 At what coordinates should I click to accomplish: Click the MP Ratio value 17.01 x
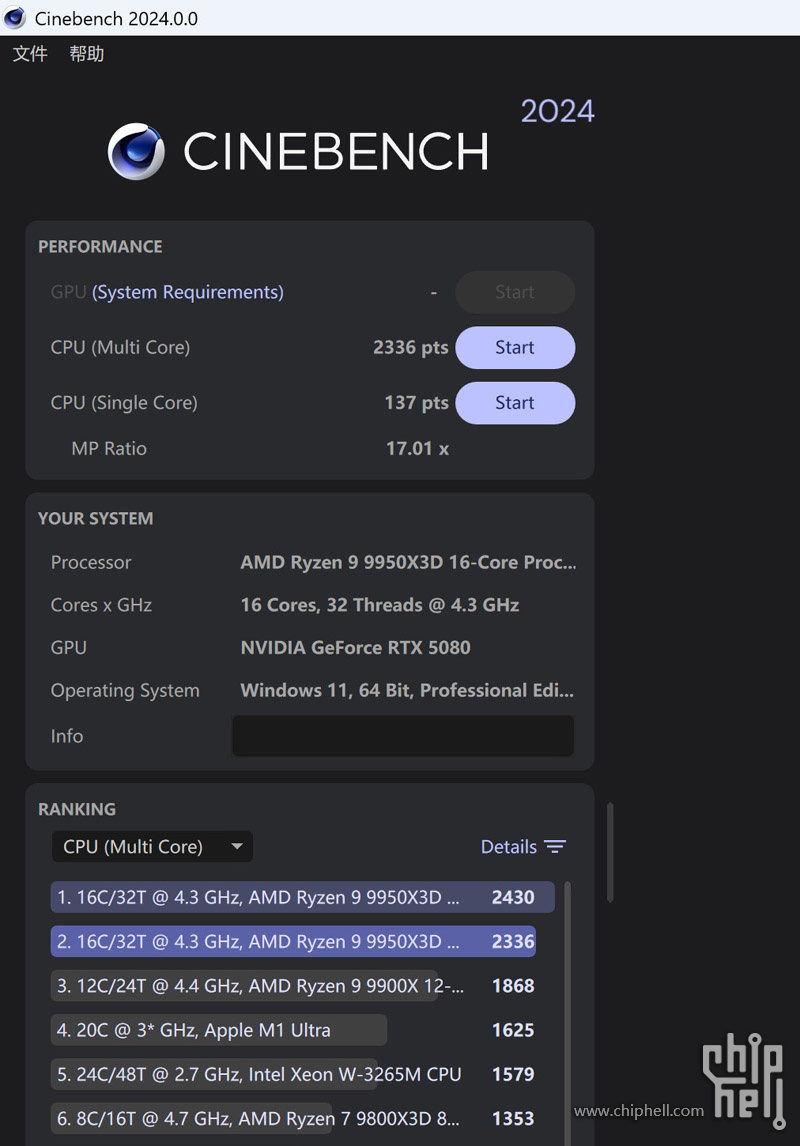417,448
